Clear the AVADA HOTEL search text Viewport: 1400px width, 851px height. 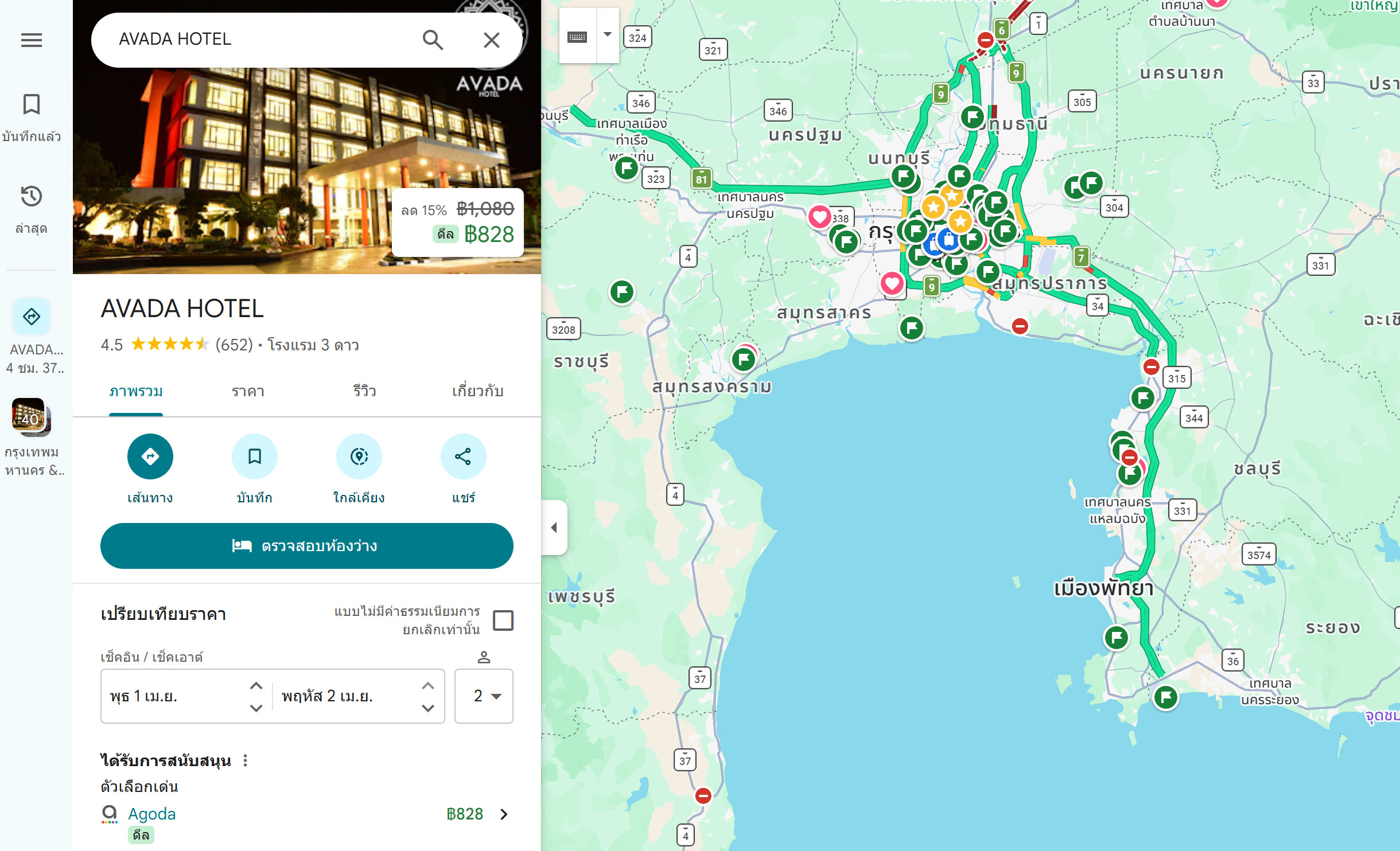492,40
